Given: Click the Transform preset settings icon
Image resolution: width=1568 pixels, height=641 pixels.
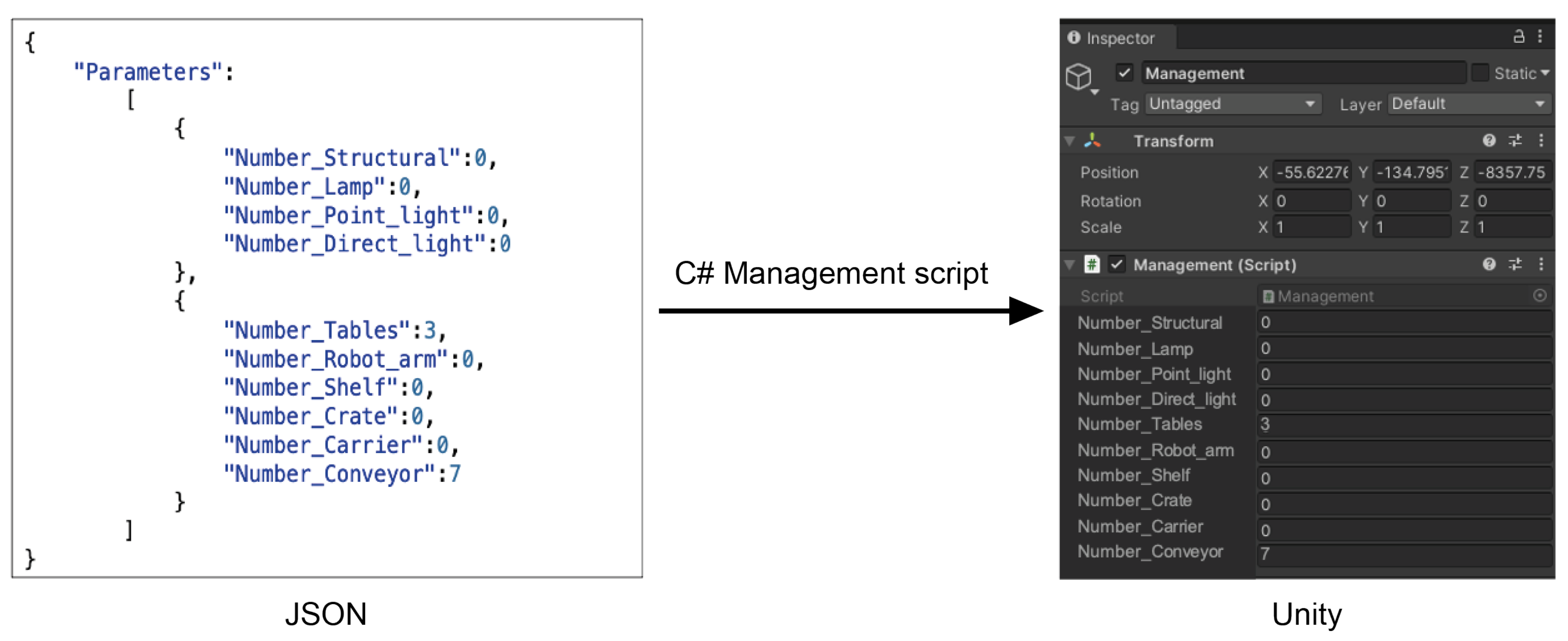Looking at the screenshot, I should (x=1515, y=141).
